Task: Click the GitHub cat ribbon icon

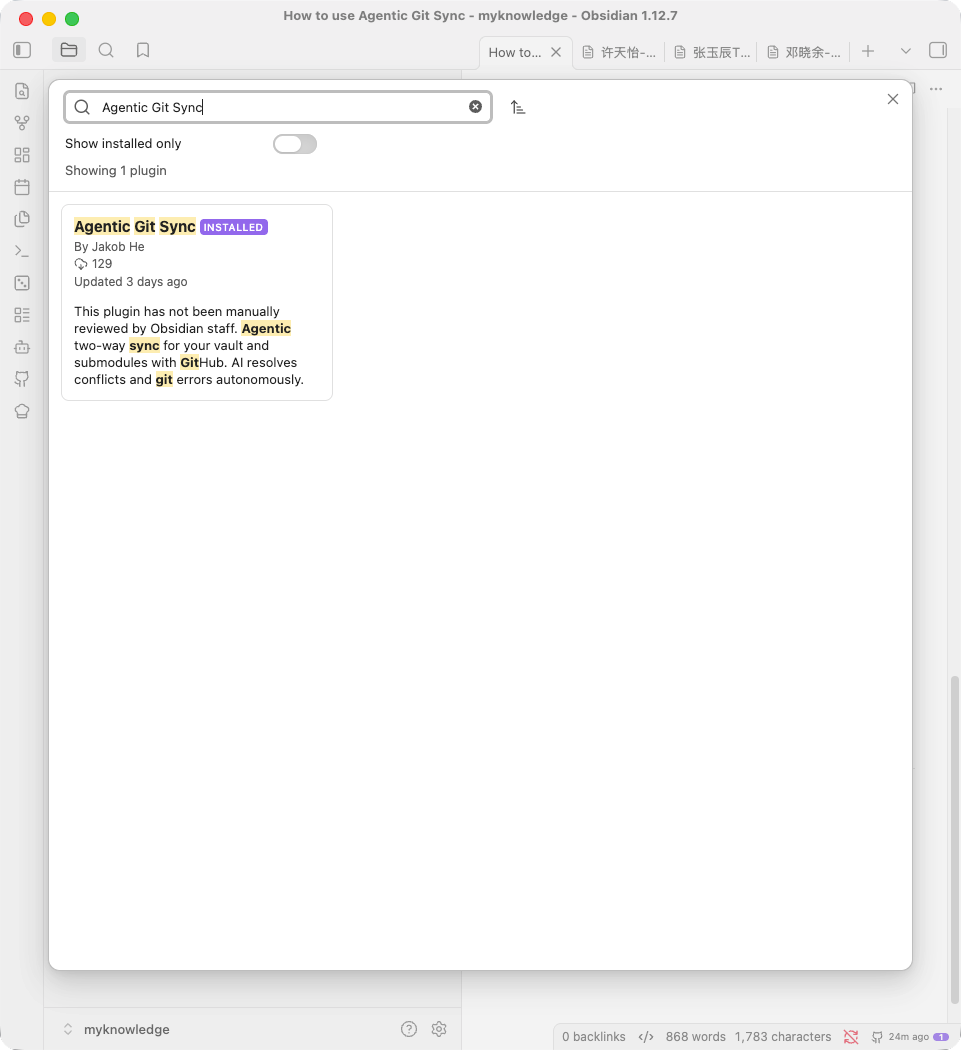Action: (22, 379)
